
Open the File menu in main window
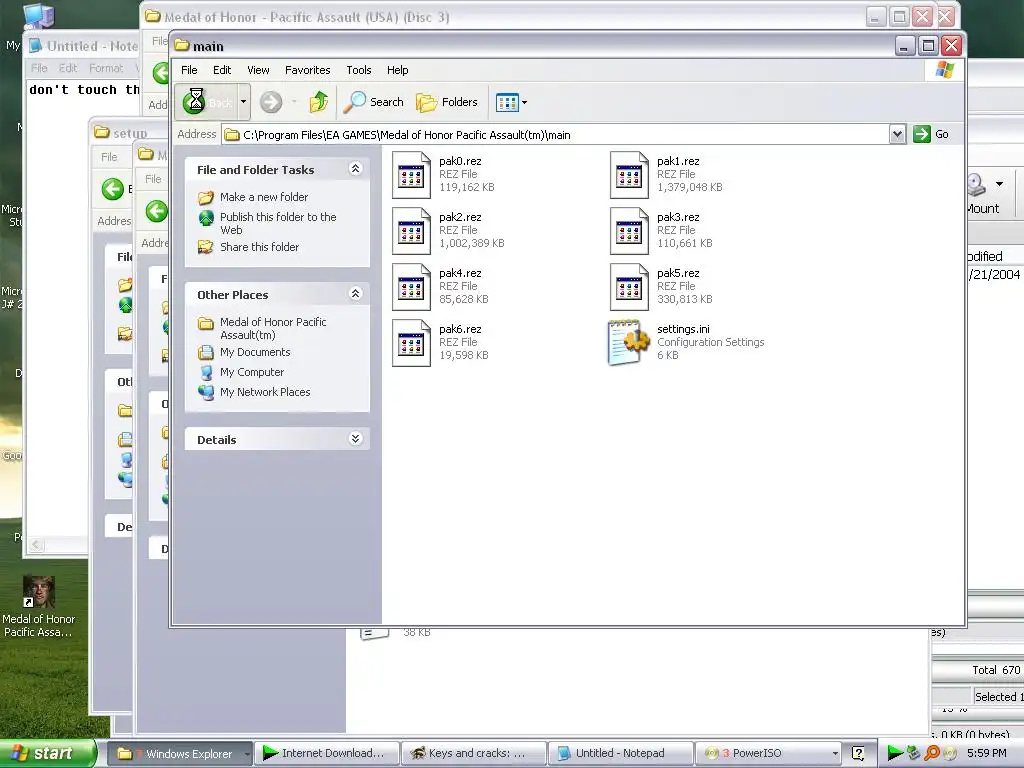pos(189,70)
